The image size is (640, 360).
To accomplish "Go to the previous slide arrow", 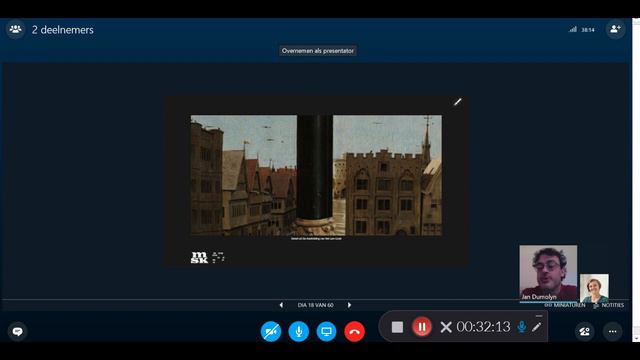I will click(x=281, y=305).
